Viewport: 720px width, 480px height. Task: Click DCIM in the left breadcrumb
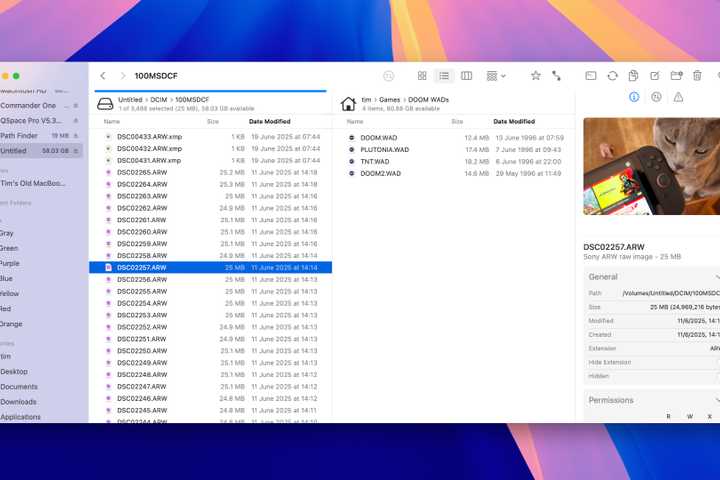(159, 100)
